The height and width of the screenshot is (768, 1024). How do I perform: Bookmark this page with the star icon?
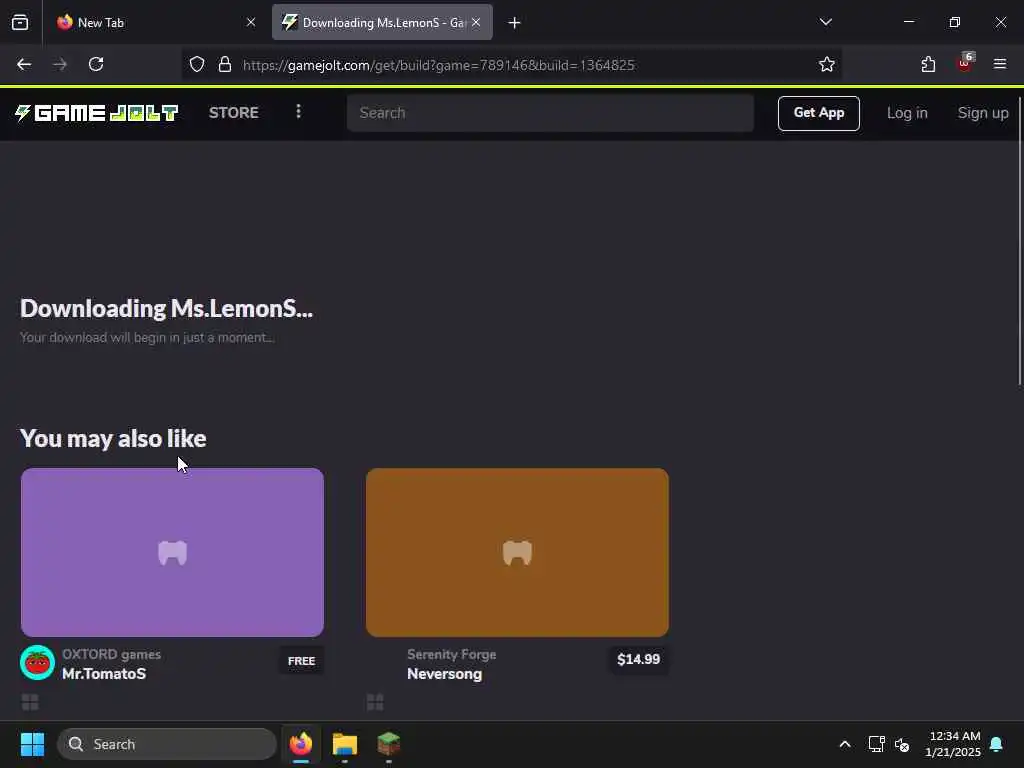click(x=827, y=64)
